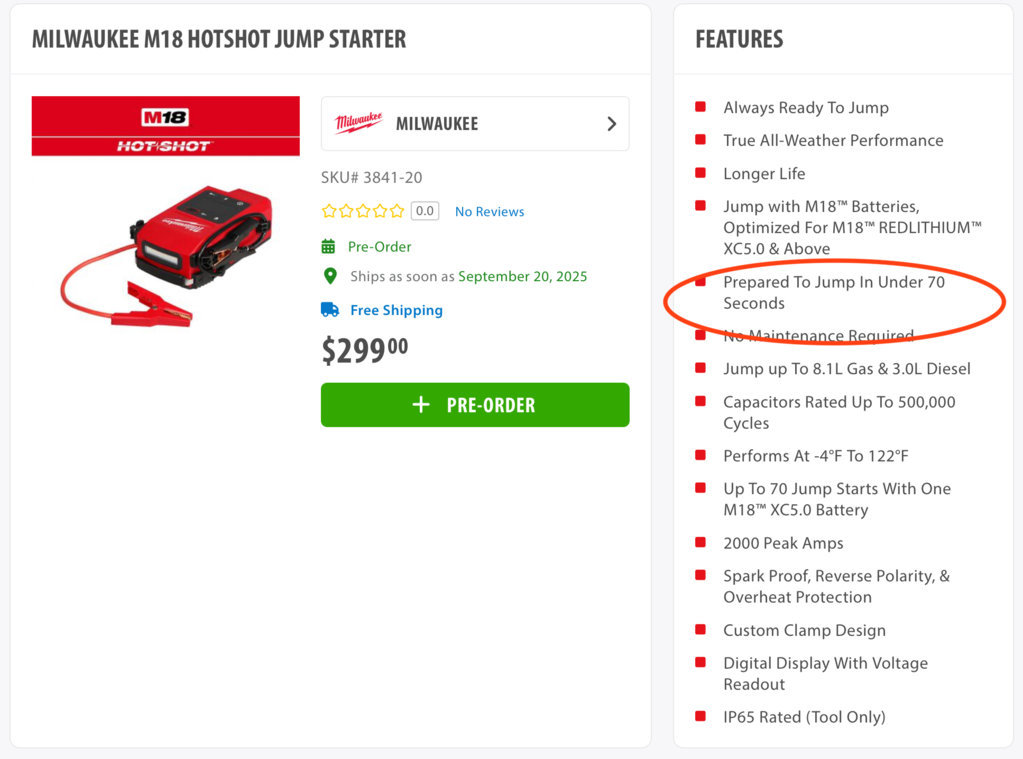Click the fifth rating star
The image size is (1023, 759).
[x=397, y=211]
